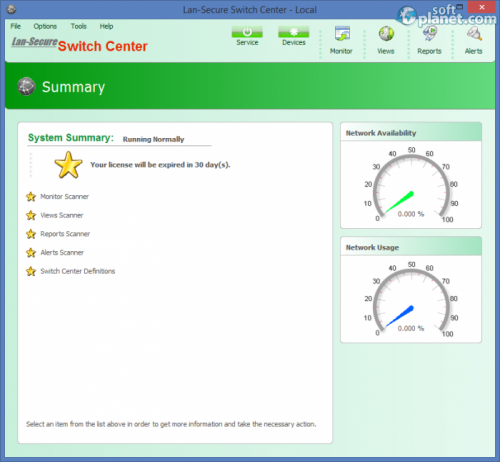Click star icon beside Views Scanner
The width and height of the screenshot is (500, 462).
tap(31, 215)
